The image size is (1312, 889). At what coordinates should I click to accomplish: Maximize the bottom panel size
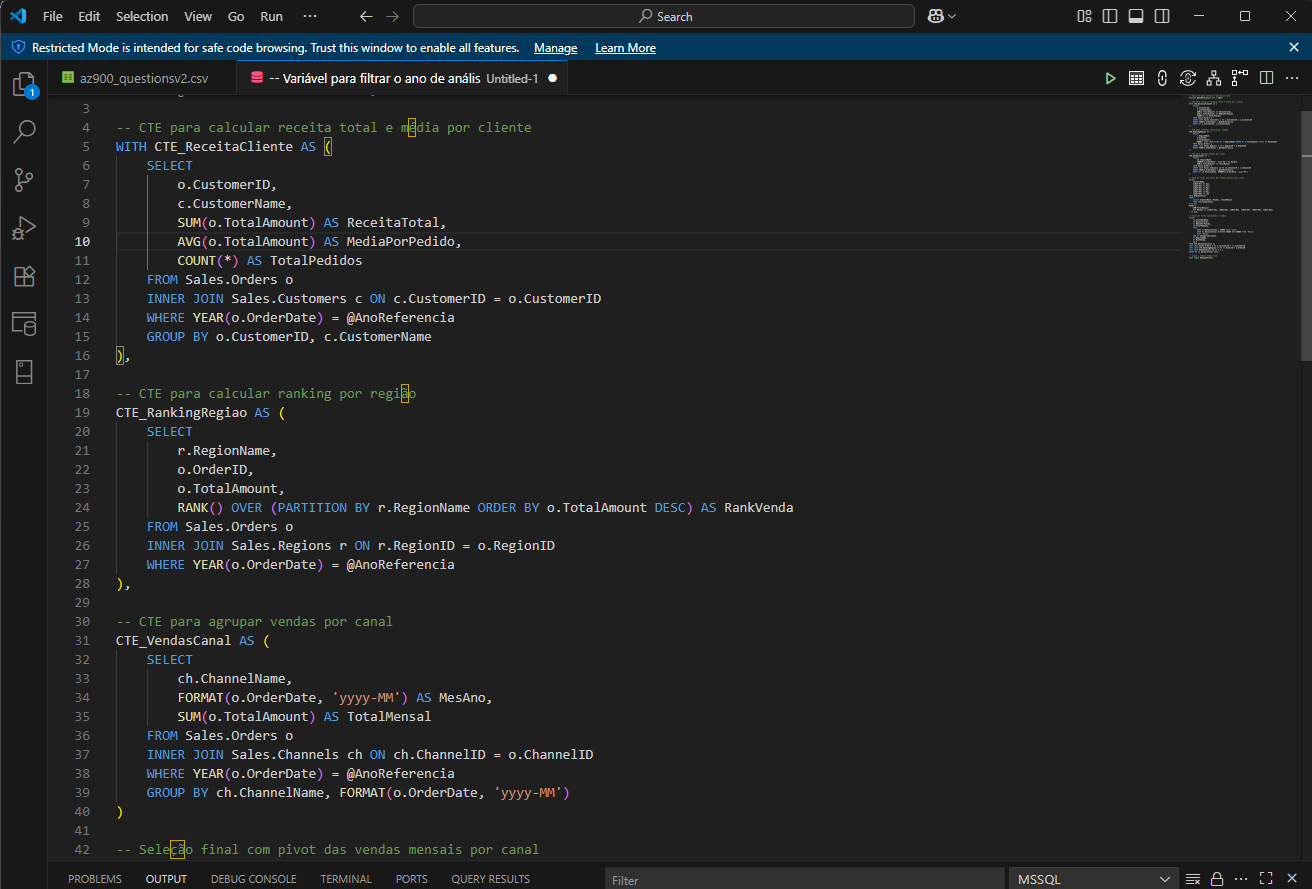point(1268,879)
